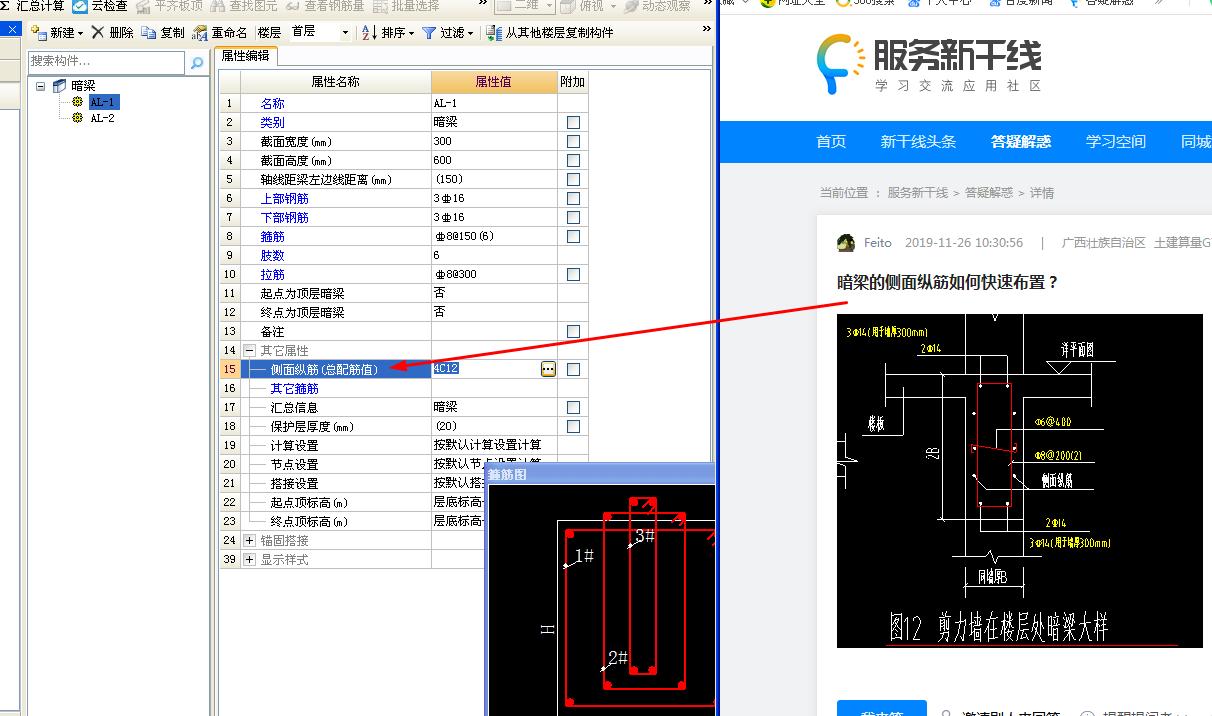1212x716 pixels.
Task: Click the 肢数 value cell 6
Action: 494,255
